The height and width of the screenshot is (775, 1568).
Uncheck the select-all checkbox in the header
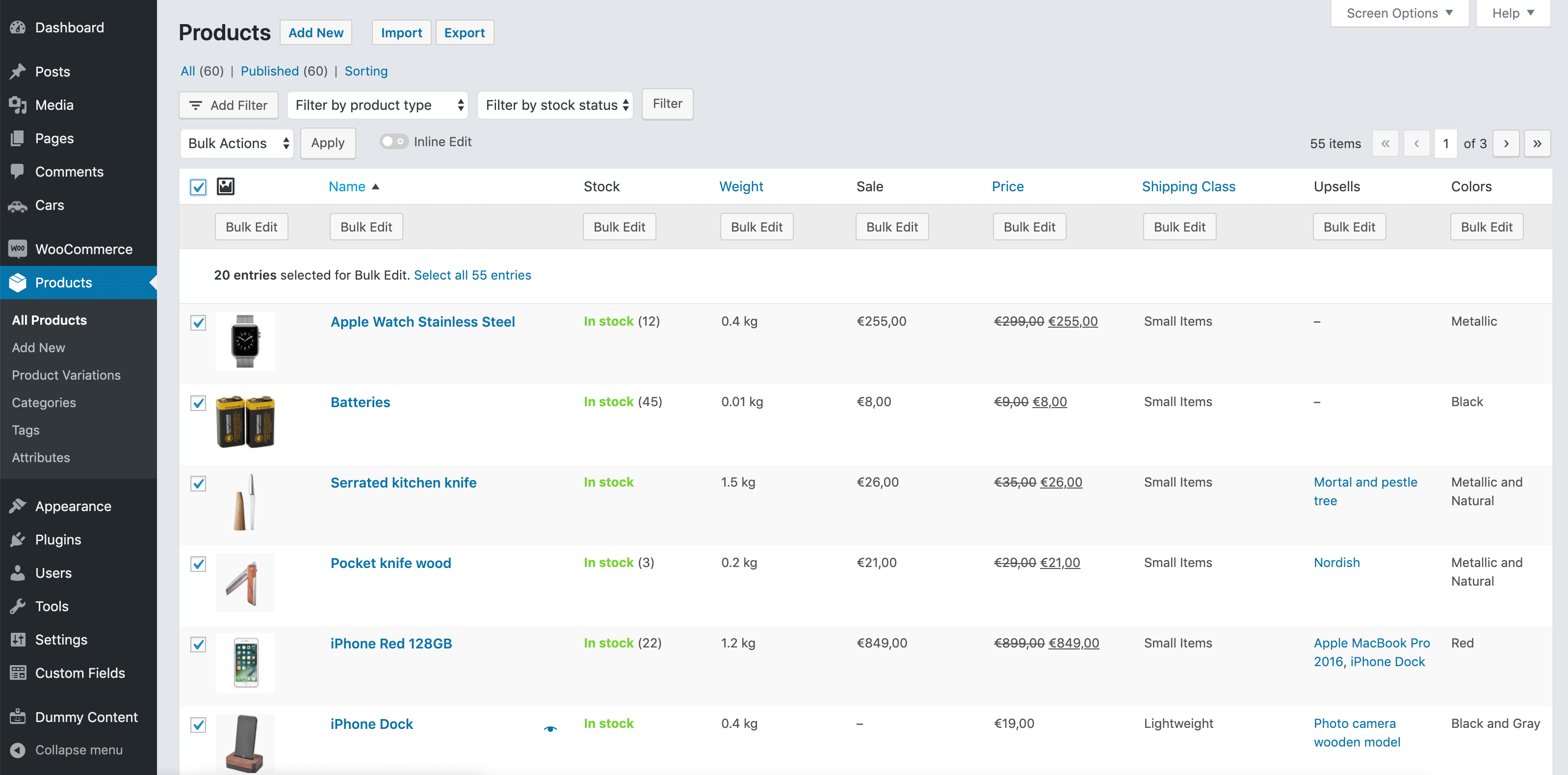[198, 187]
